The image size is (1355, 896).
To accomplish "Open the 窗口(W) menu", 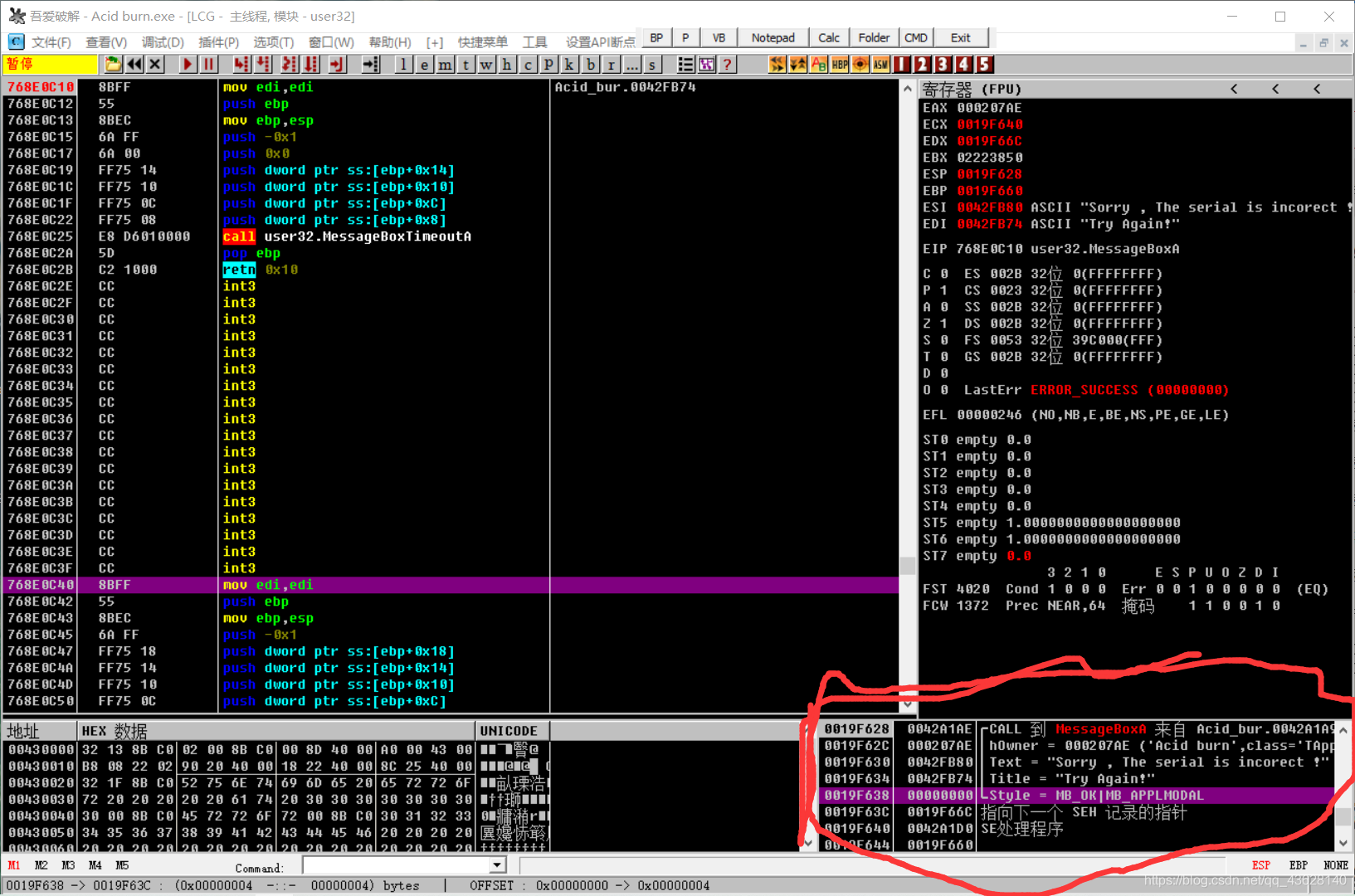I will coord(331,41).
